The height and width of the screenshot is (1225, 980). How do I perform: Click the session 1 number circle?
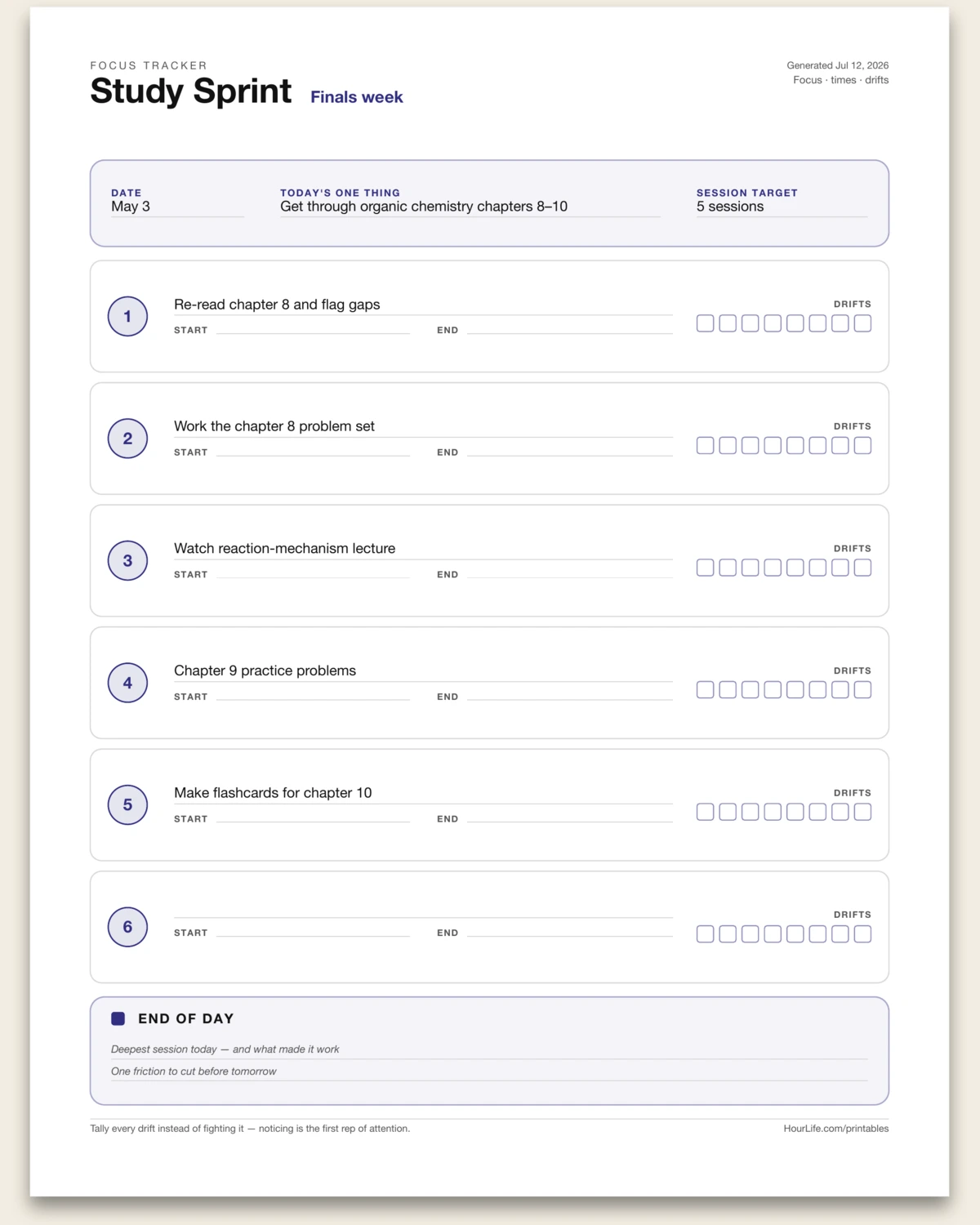click(x=127, y=316)
